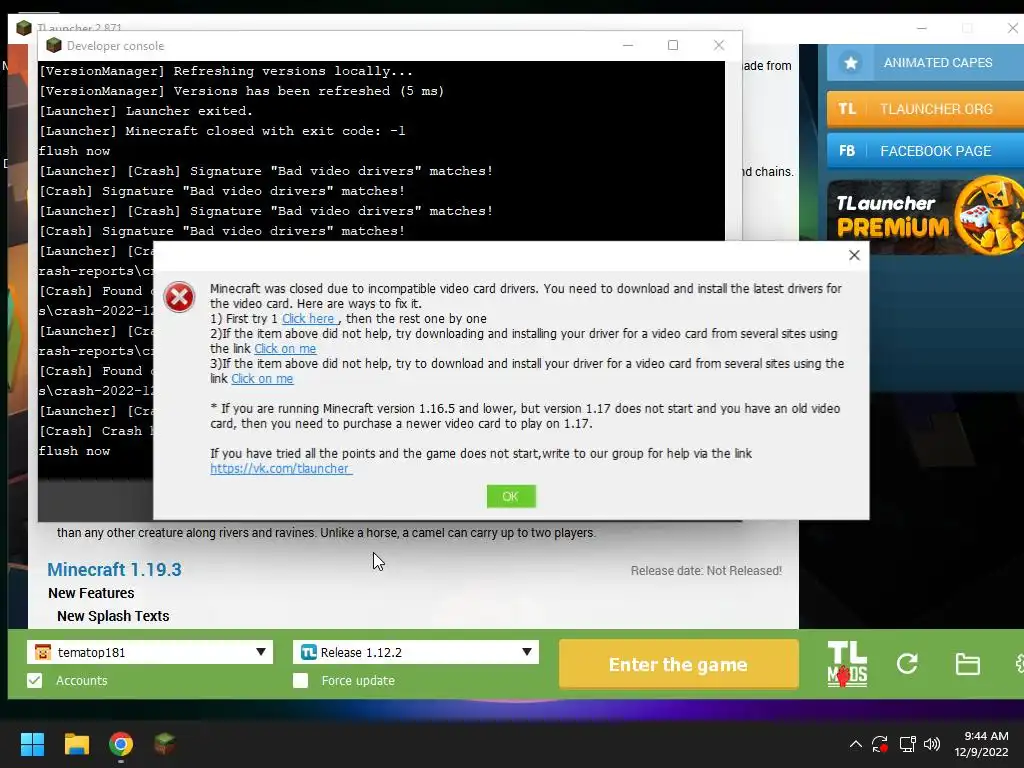
Task: Click console line 'Launcher exited.'
Action: 146,111
